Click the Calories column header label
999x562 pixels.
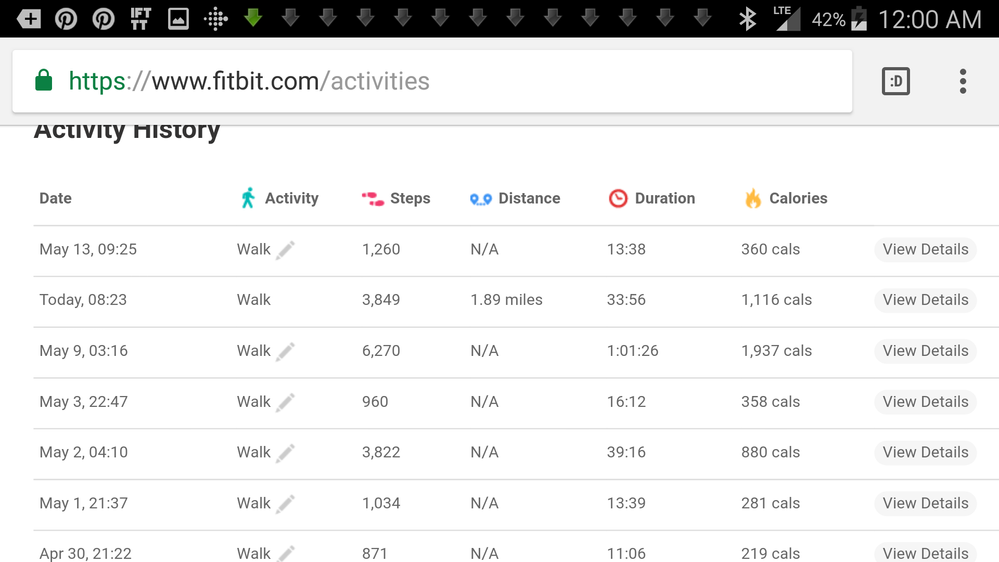point(798,198)
